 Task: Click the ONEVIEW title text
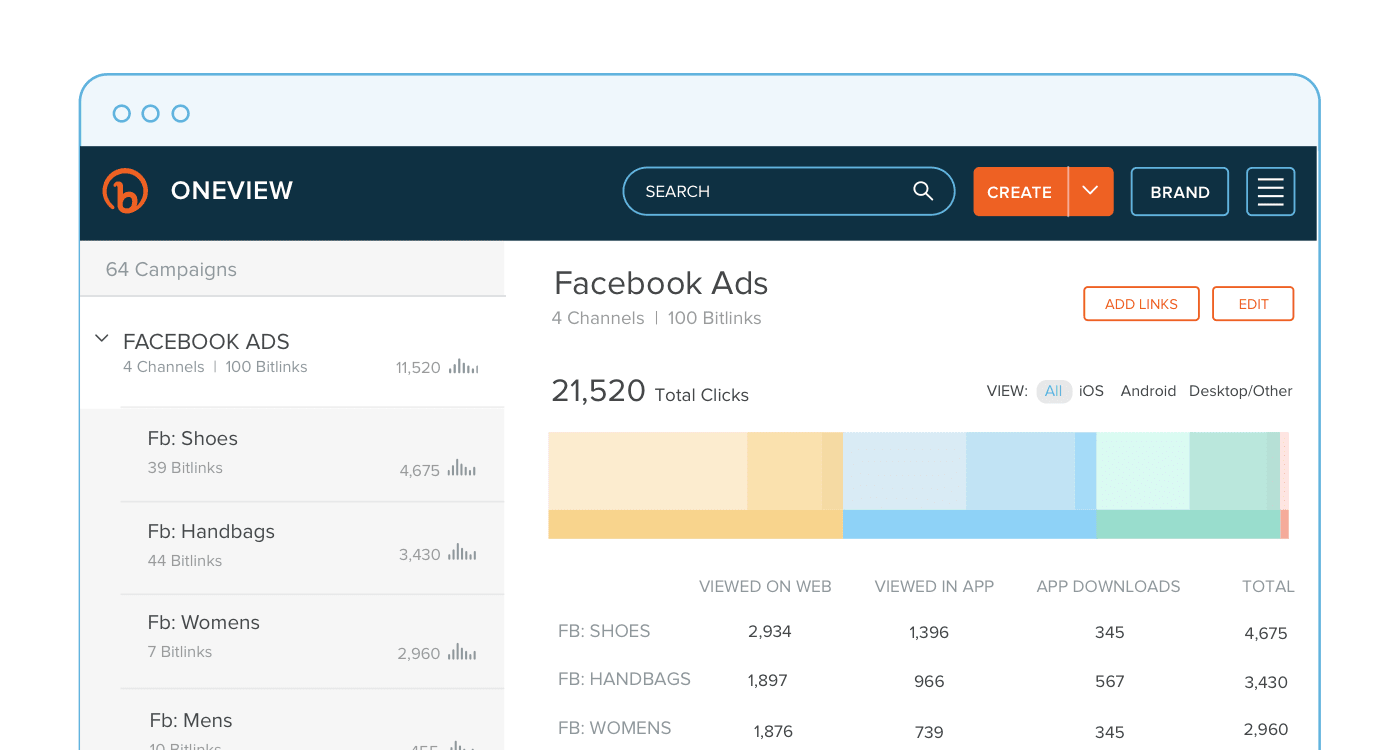click(232, 191)
